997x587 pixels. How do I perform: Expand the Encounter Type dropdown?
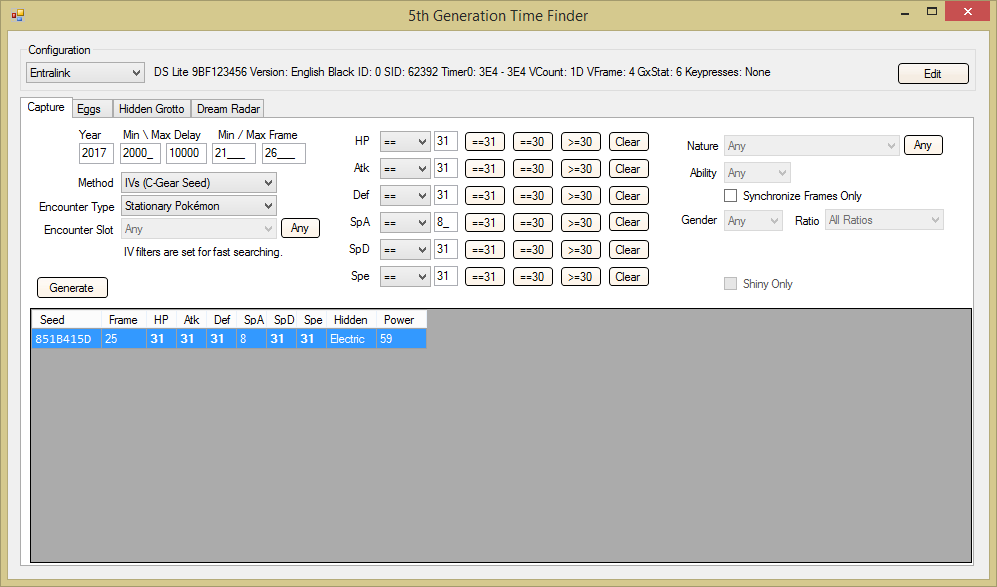(x=199, y=206)
